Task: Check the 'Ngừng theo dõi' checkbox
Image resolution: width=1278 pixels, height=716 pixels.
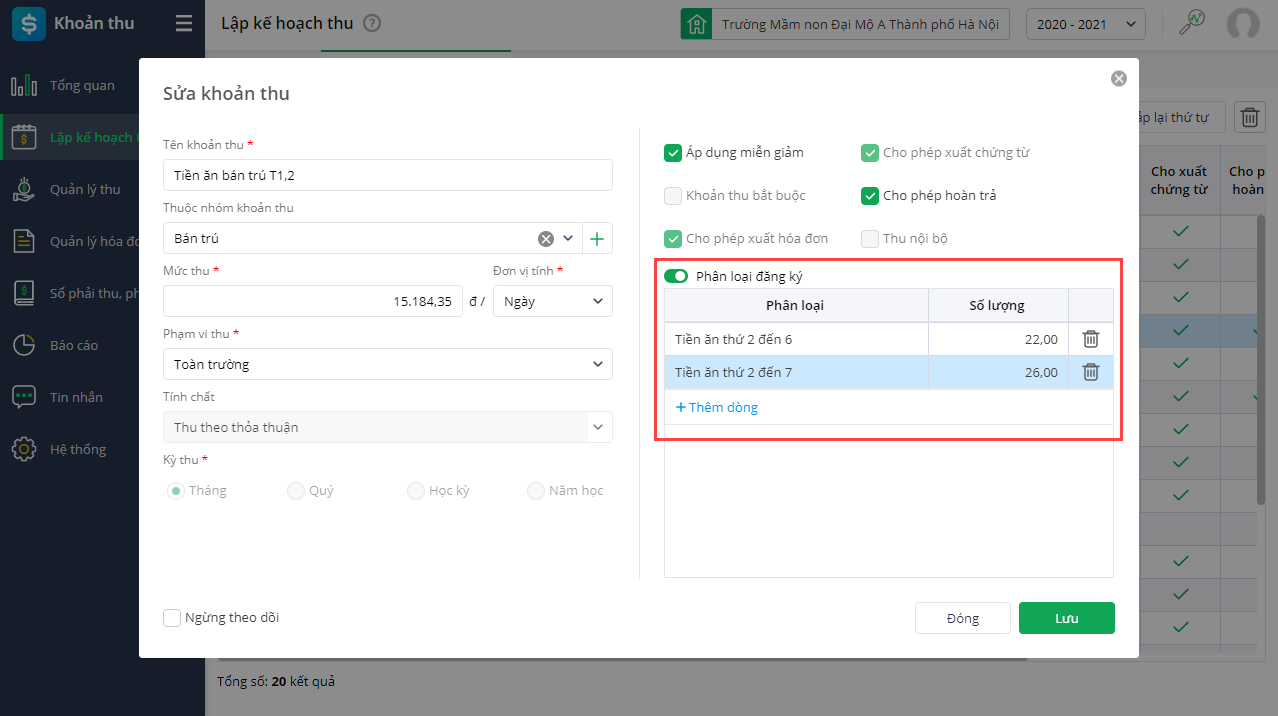Action: 172,618
